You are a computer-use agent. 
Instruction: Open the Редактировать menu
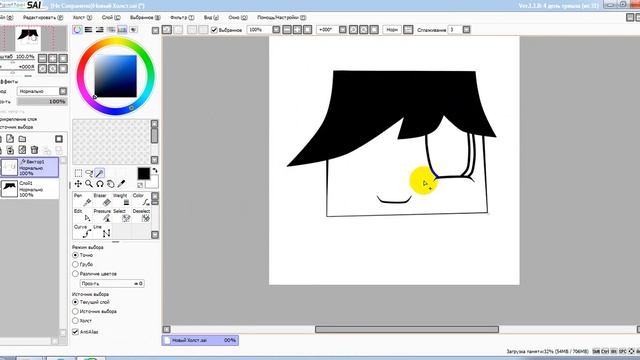[43, 18]
